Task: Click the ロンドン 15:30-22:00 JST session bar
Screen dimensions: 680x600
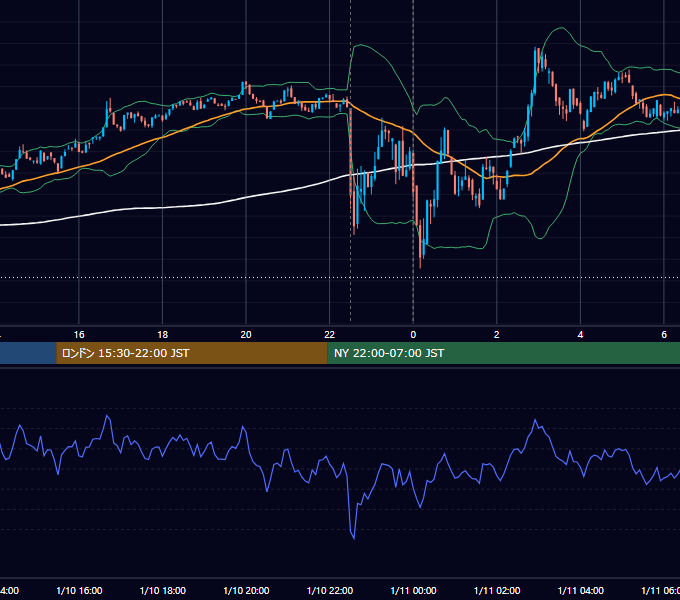Action: pyautogui.click(x=192, y=353)
